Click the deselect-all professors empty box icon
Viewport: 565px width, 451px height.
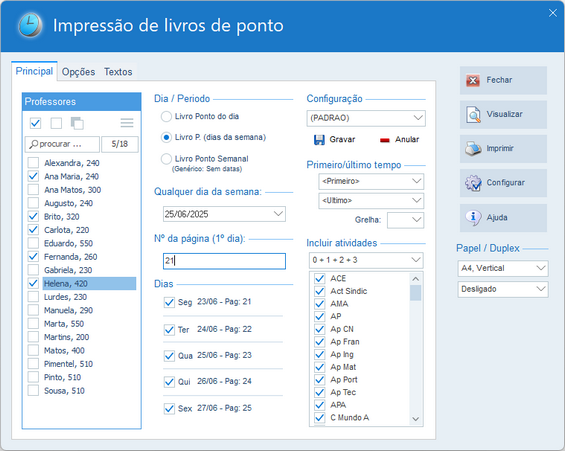click(x=56, y=123)
